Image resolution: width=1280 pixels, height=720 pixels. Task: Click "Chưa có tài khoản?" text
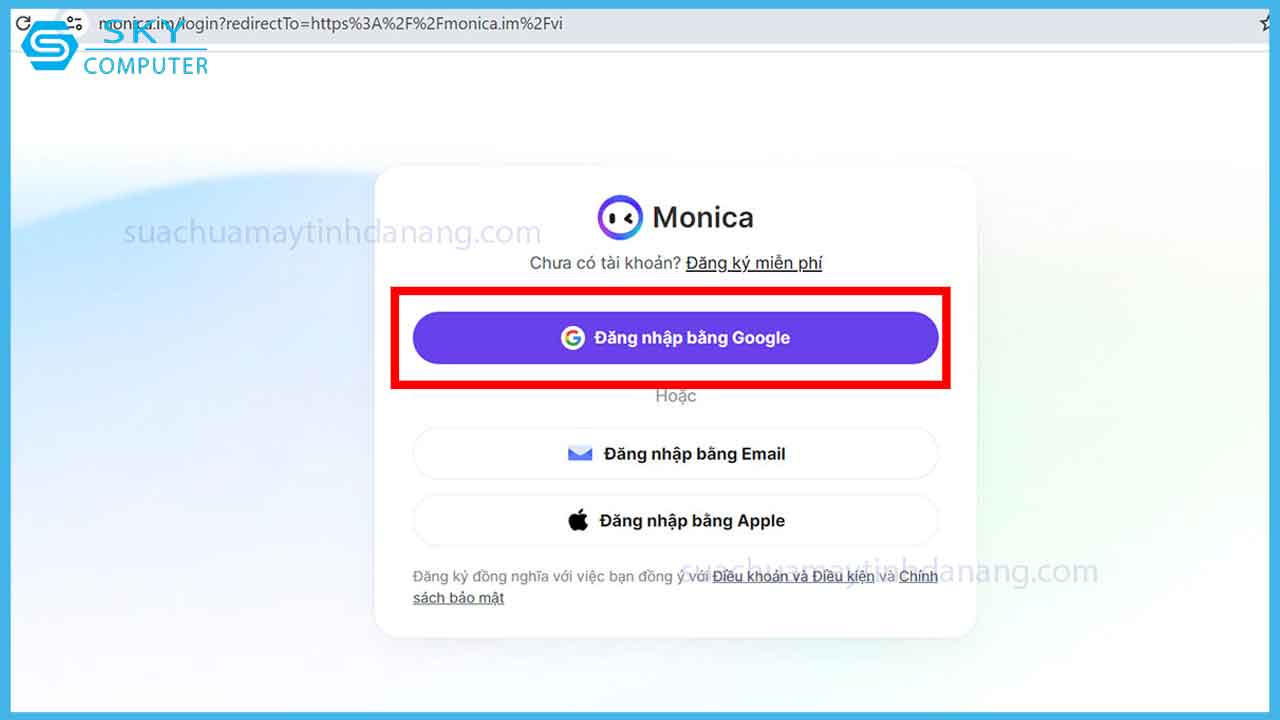pyautogui.click(x=605, y=263)
